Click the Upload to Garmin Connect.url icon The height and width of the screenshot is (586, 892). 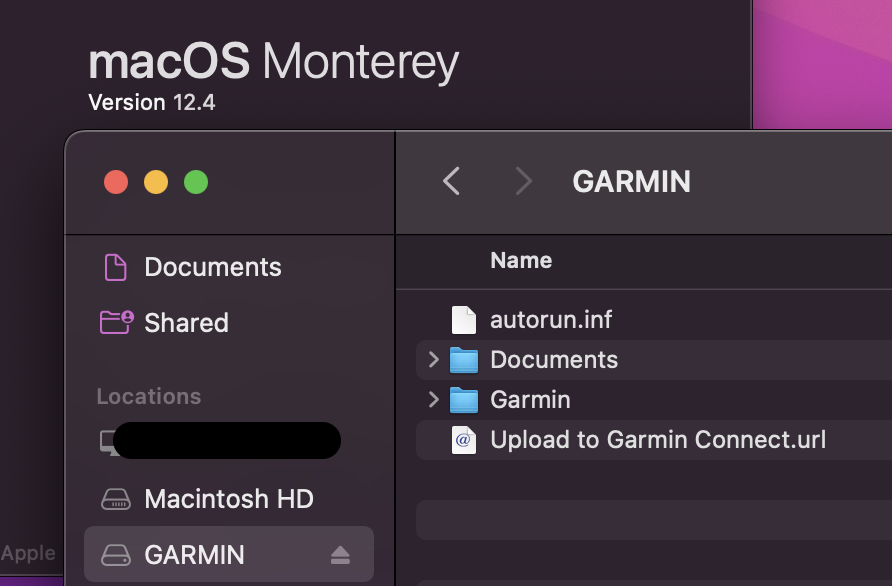coord(464,440)
